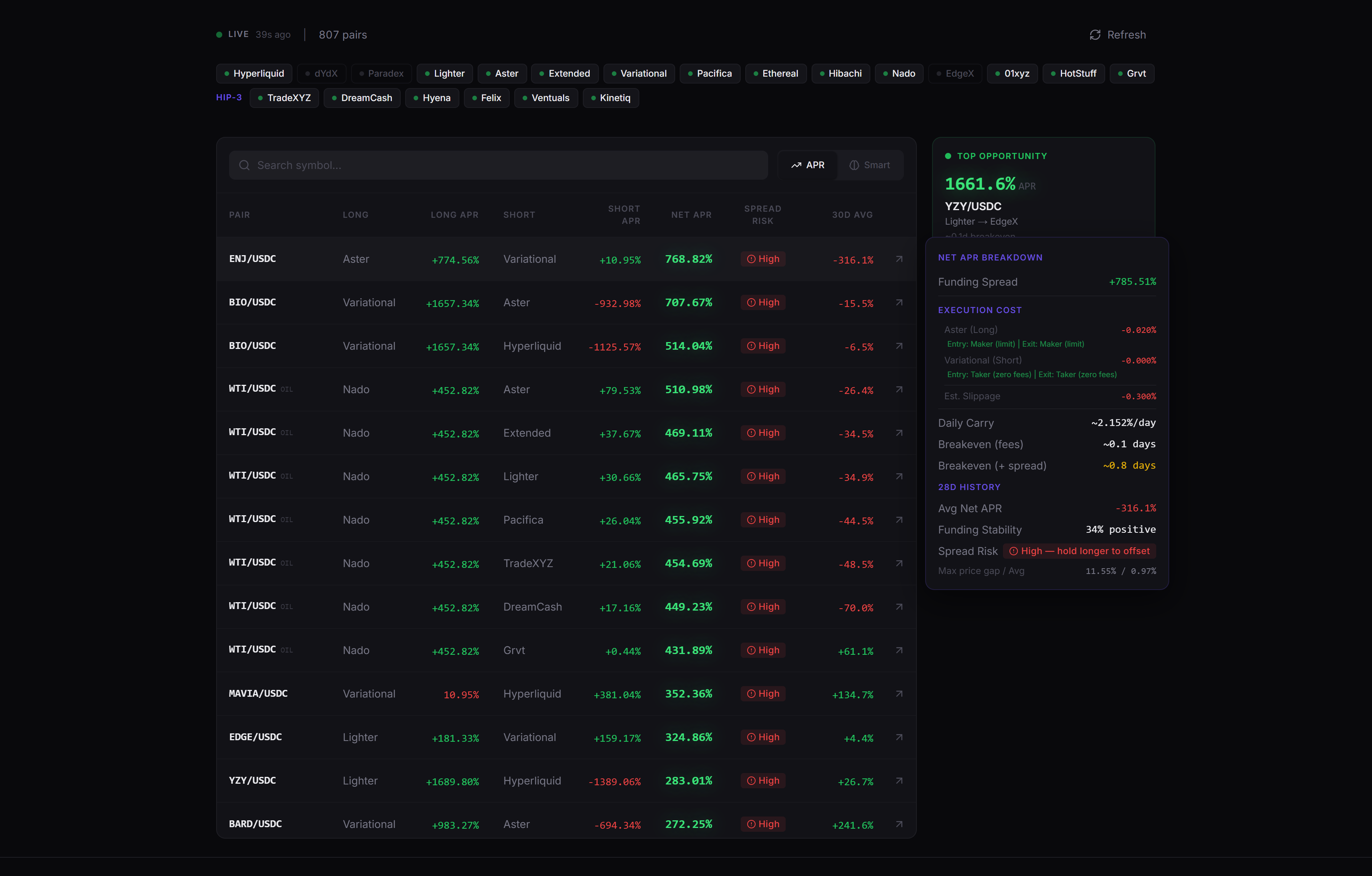Select the 768.82% net APR value
Screen dimensions: 1372x876
pos(688,259)
